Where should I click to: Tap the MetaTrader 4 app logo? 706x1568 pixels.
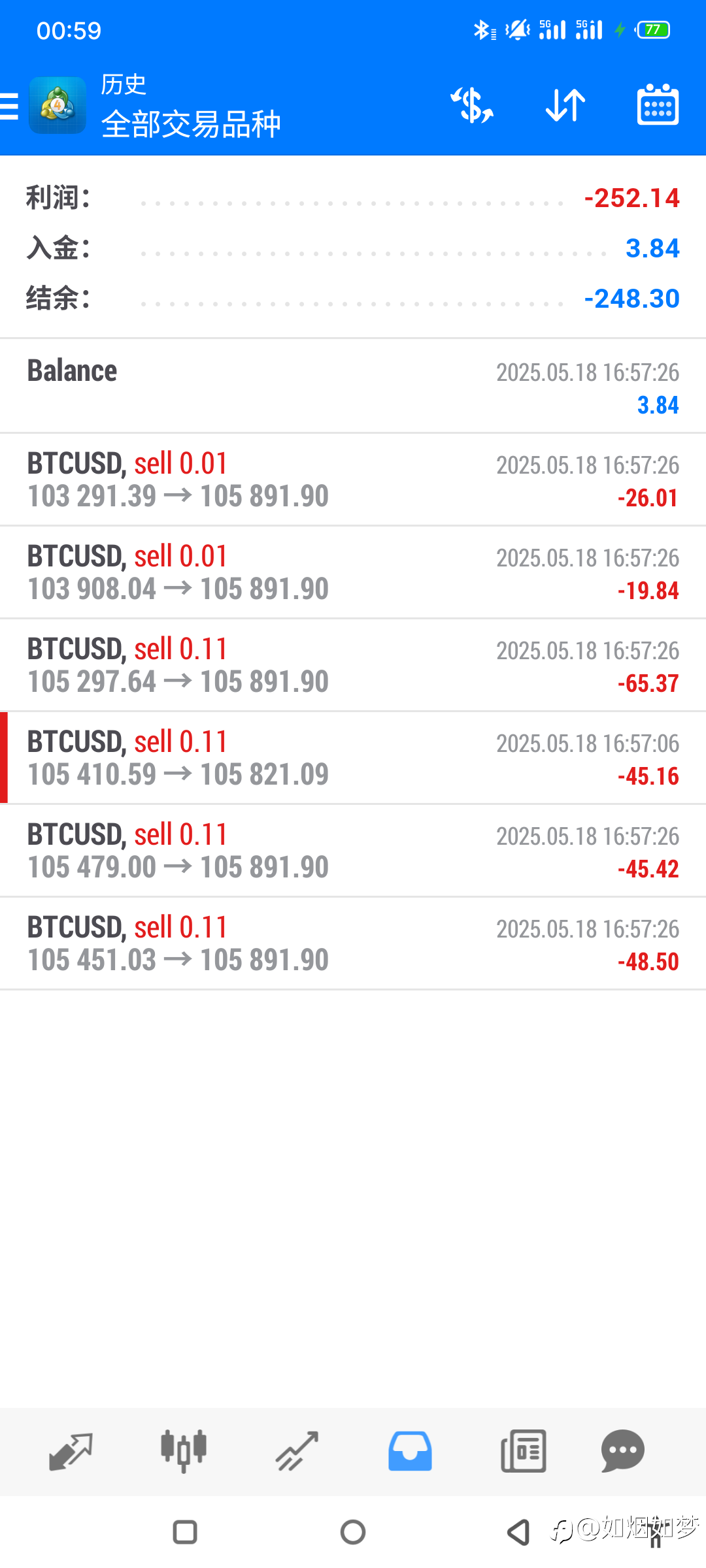click(58, 105)
